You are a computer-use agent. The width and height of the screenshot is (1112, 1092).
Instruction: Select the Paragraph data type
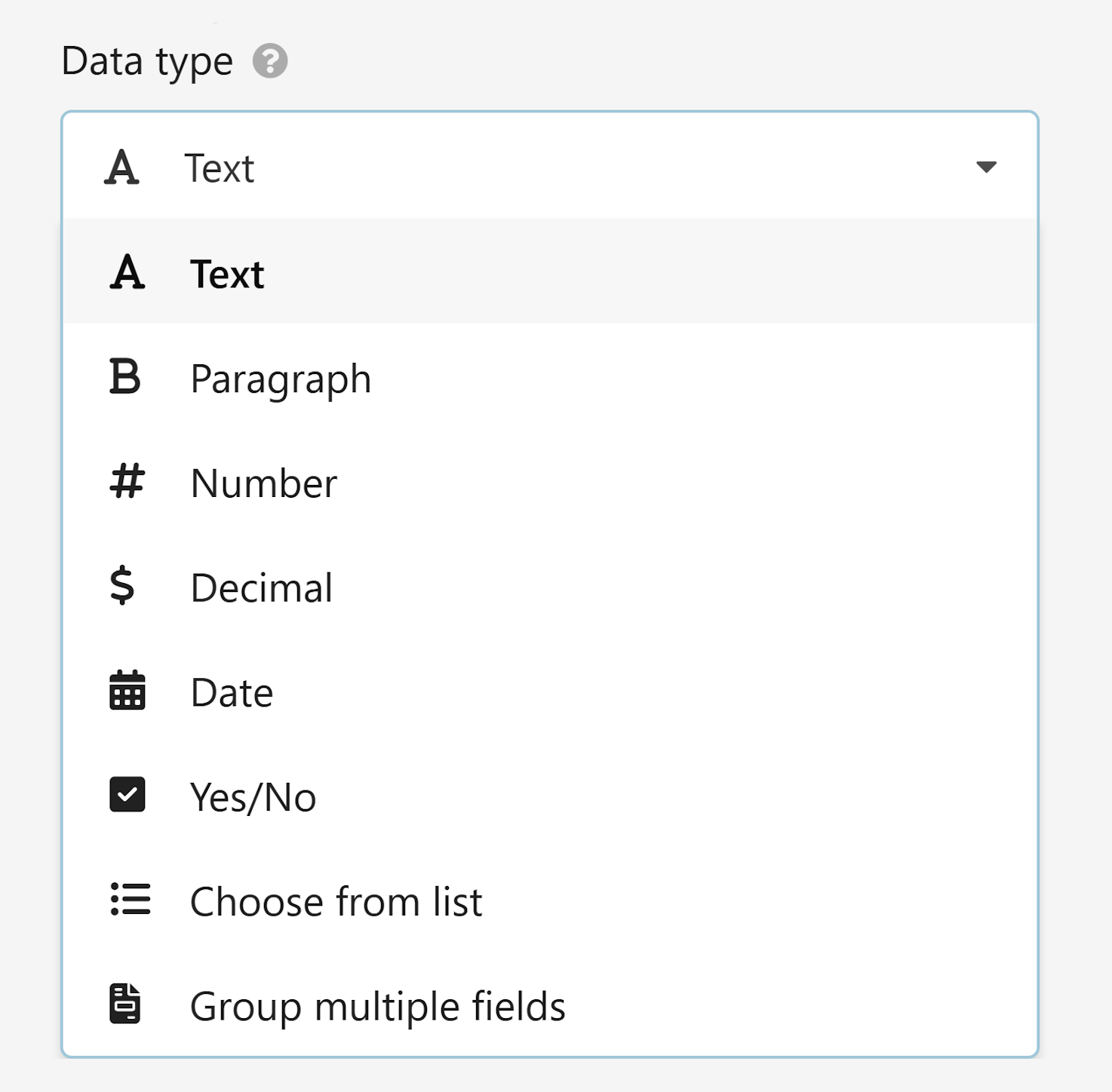click(550, 378)
